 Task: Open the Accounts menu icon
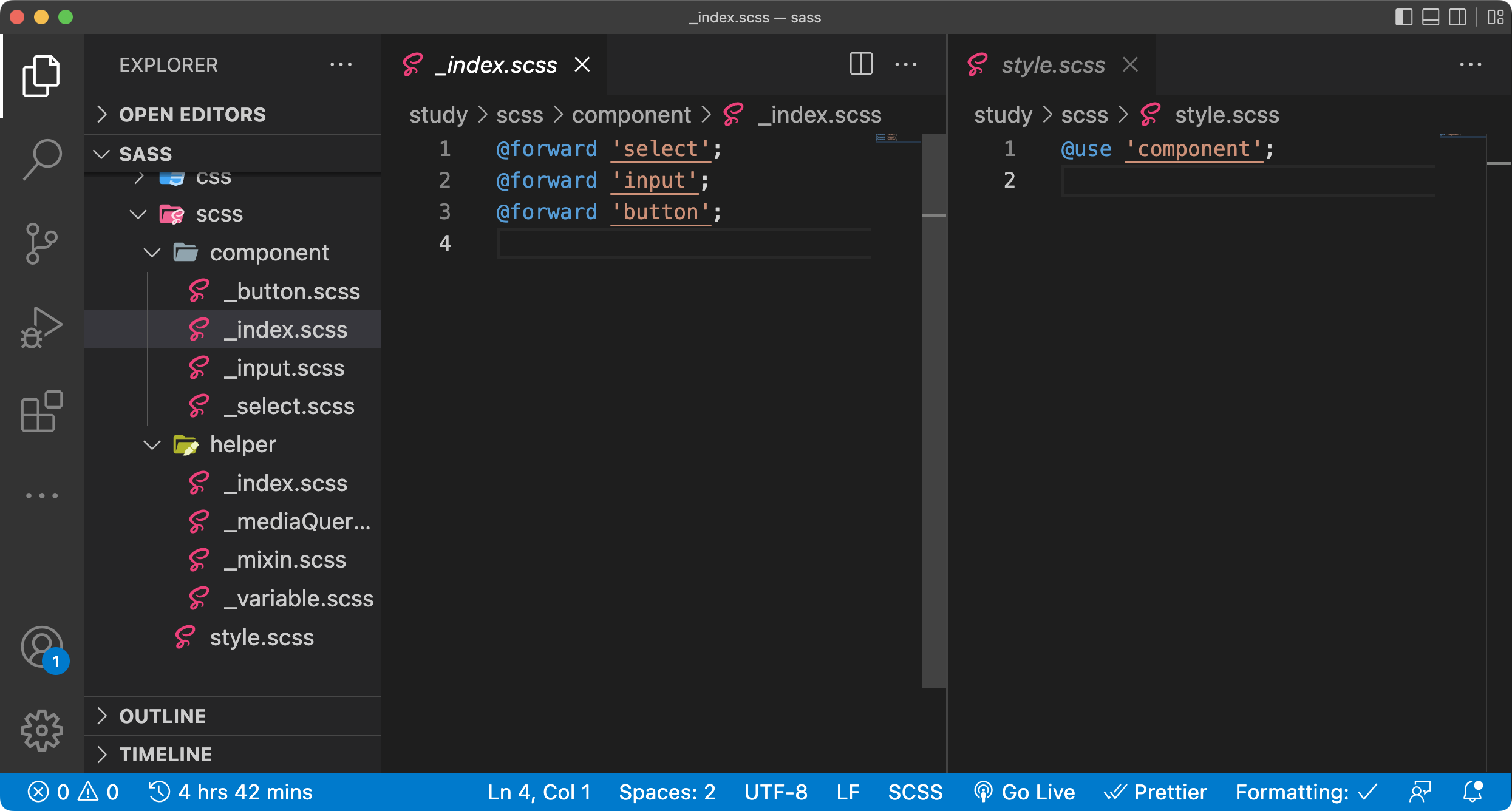(x=41, y=647)
